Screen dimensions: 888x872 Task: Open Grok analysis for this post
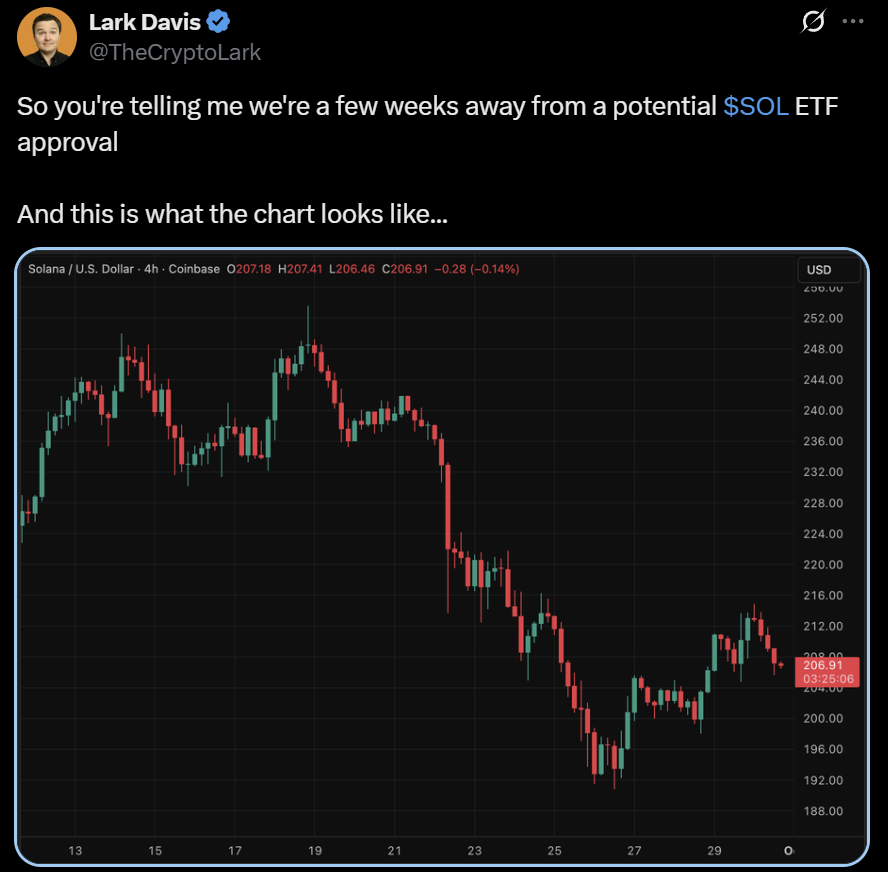point(813,20)
